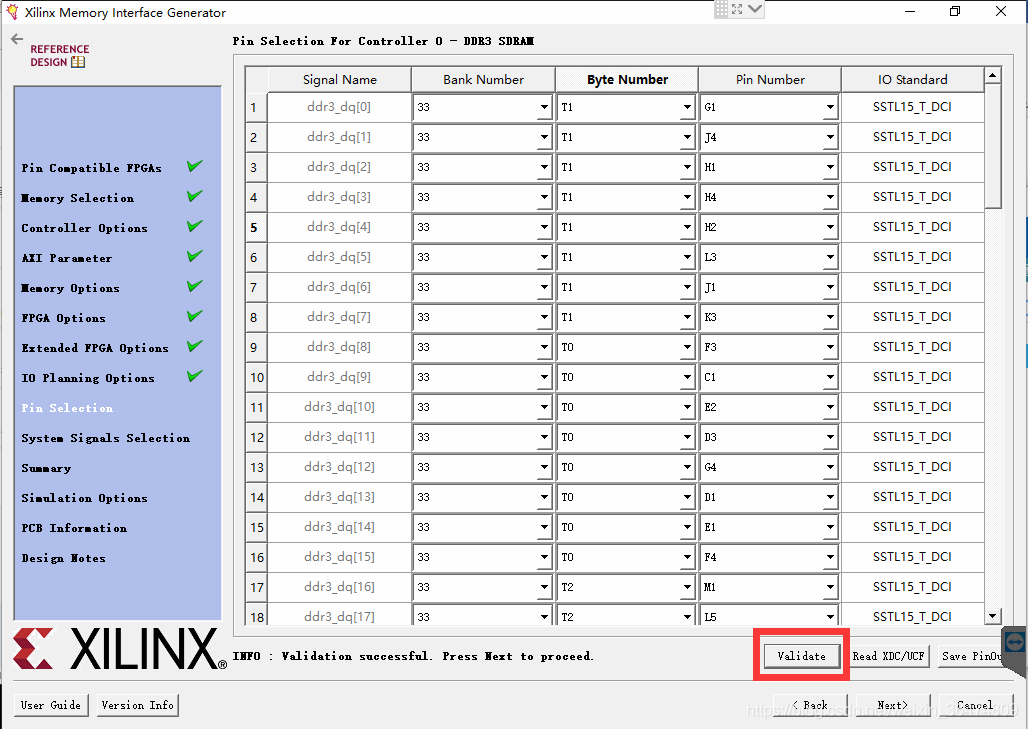Click the title bar grid icon
Viewport: 1028px width, 729px height.
pos(721,9)
